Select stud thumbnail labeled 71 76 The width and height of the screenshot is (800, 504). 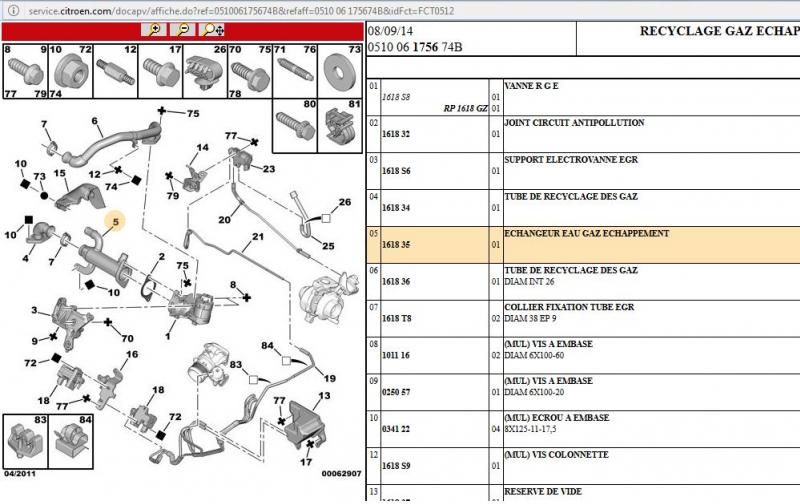coord(295,71)
